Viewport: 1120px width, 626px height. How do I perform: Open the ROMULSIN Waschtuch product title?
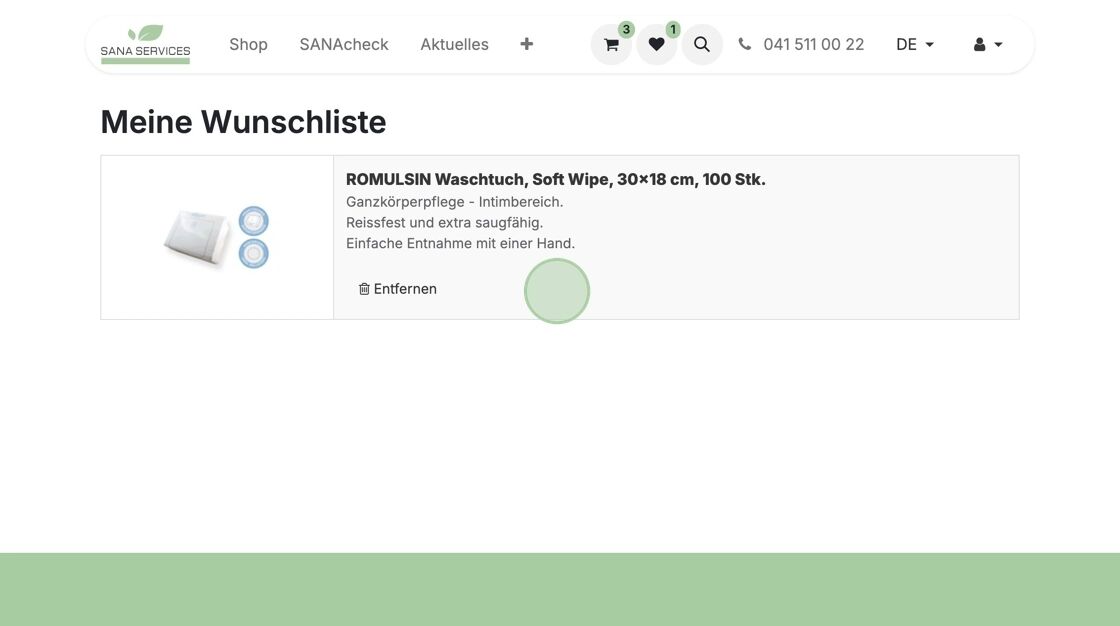pos(556,179)
